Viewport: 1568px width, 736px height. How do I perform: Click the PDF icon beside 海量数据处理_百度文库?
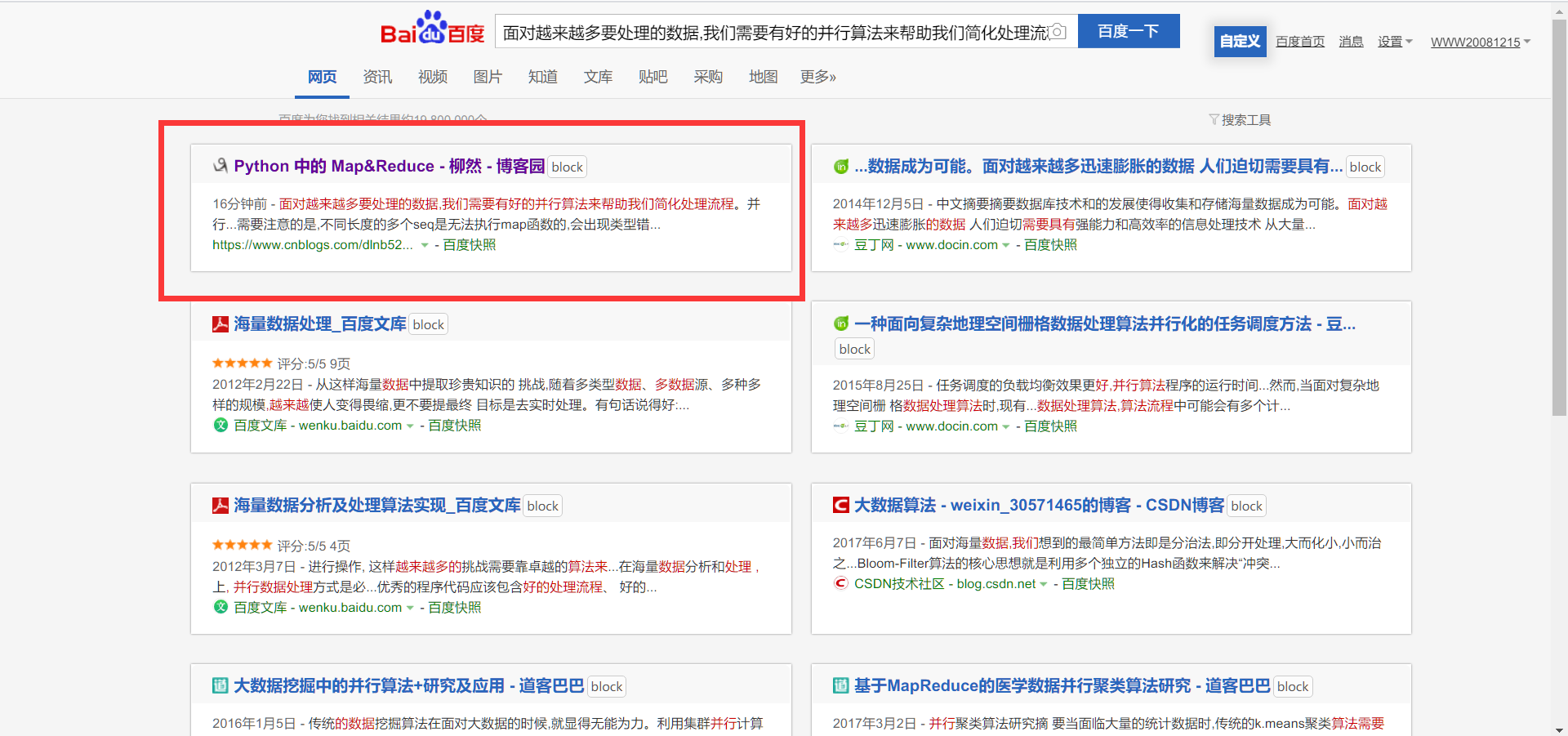pyautogui.click(x=220, y=324)
